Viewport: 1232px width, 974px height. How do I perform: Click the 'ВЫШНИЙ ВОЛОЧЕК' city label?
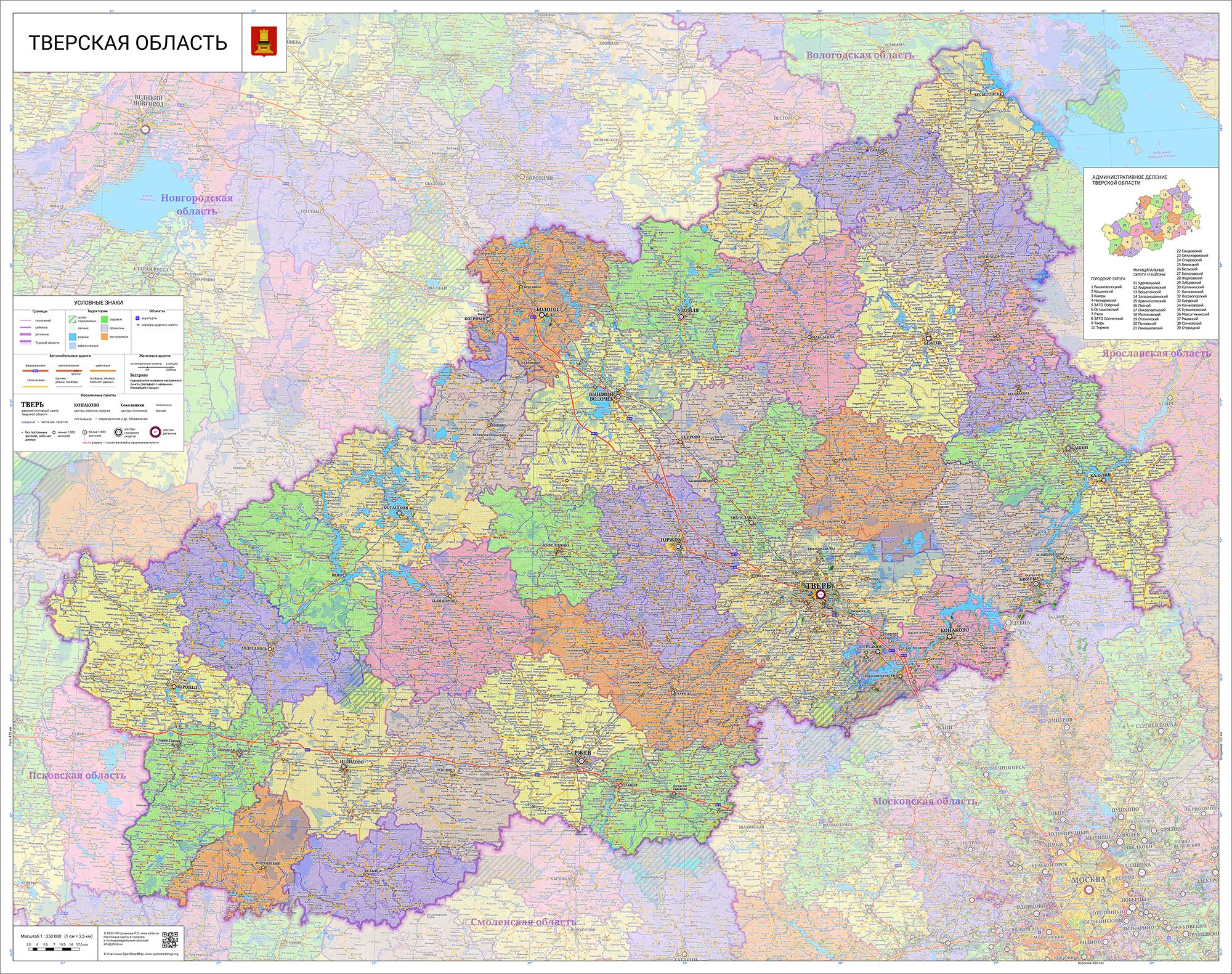pyautogui.click(x=601, y=396)
